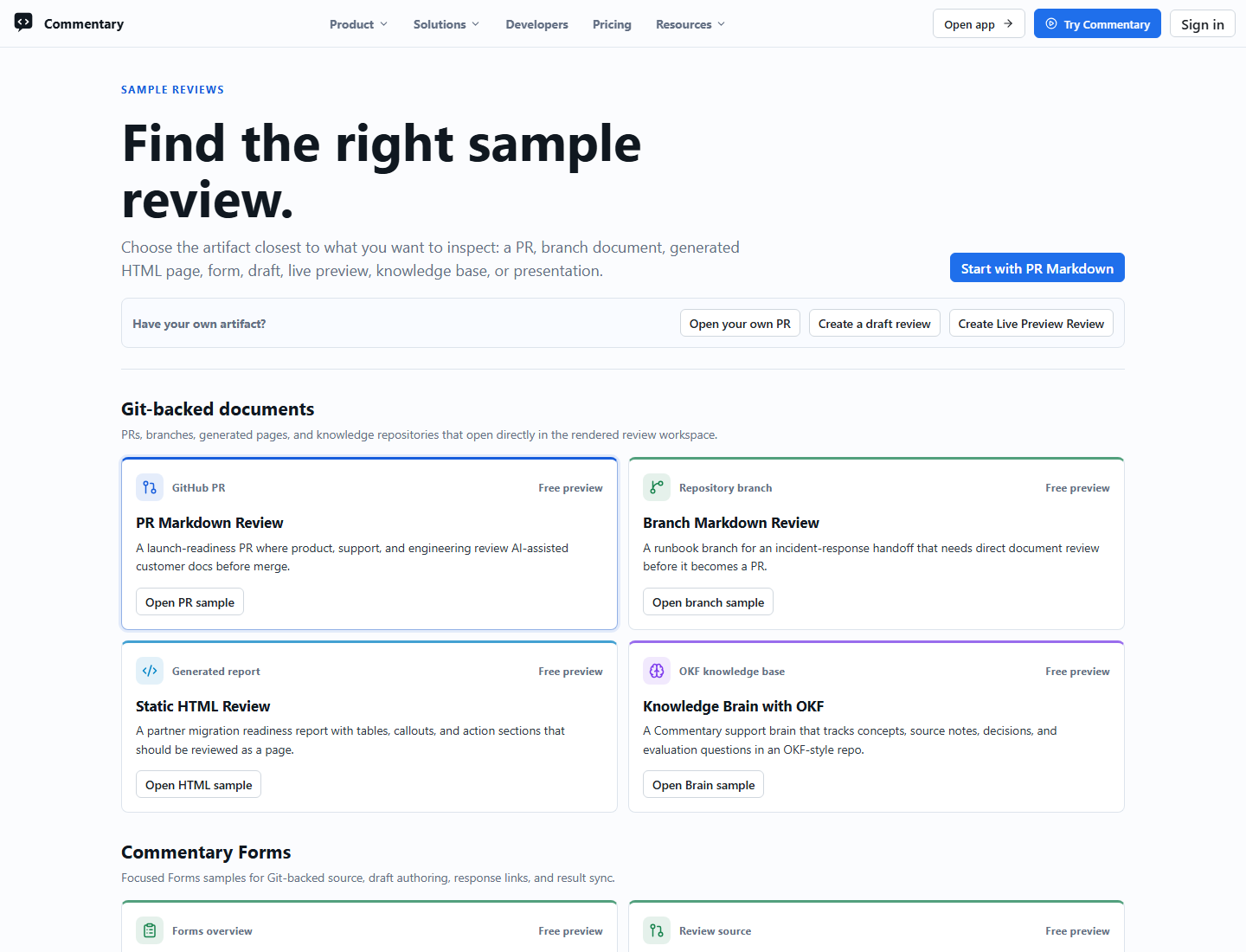This screenshot has height=952, width=1246.
Task: Click the Git-backed documents heading
Action: click(217, 408)
